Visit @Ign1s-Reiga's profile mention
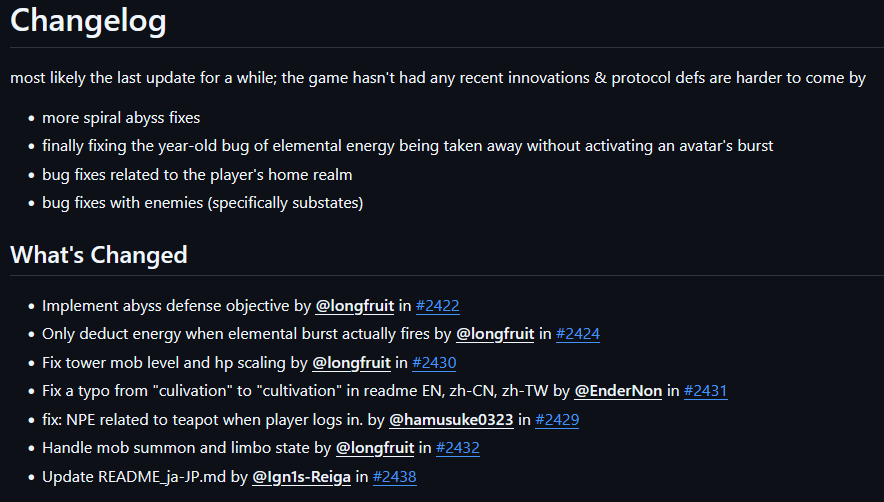The height and width of the screenshot is (502, 884). (302, 477)
